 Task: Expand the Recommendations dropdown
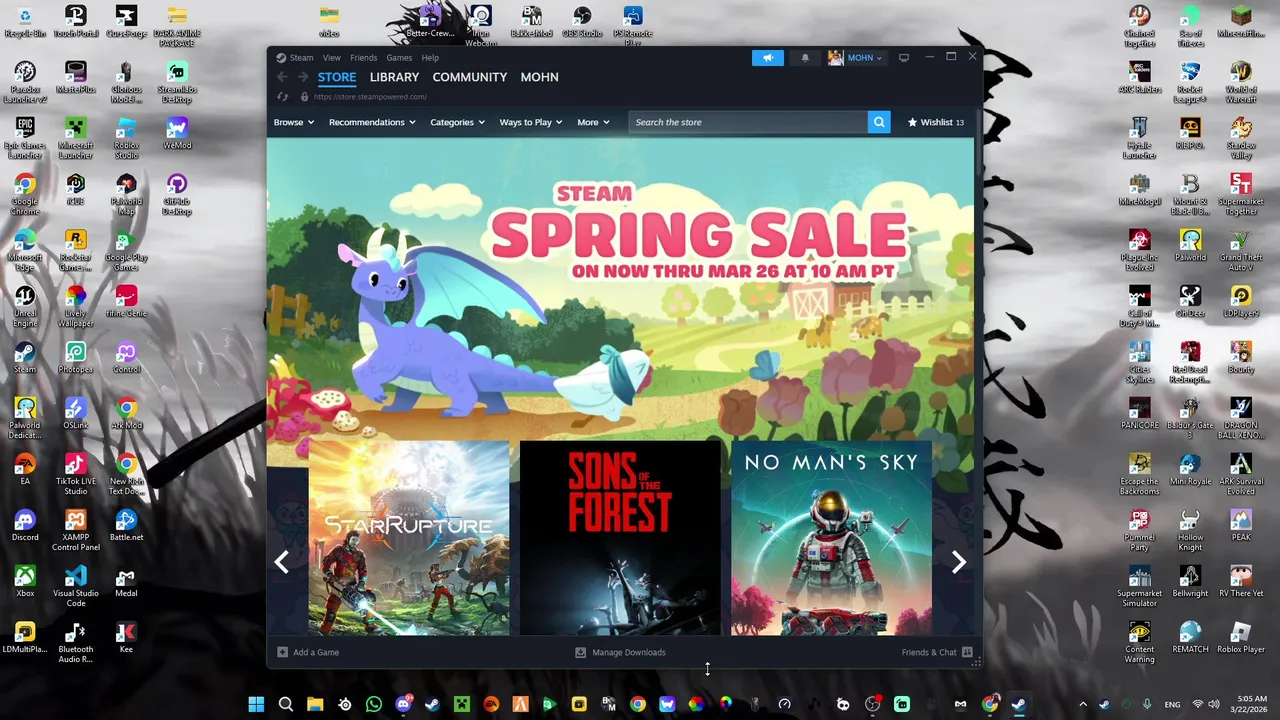click(372, 122)
